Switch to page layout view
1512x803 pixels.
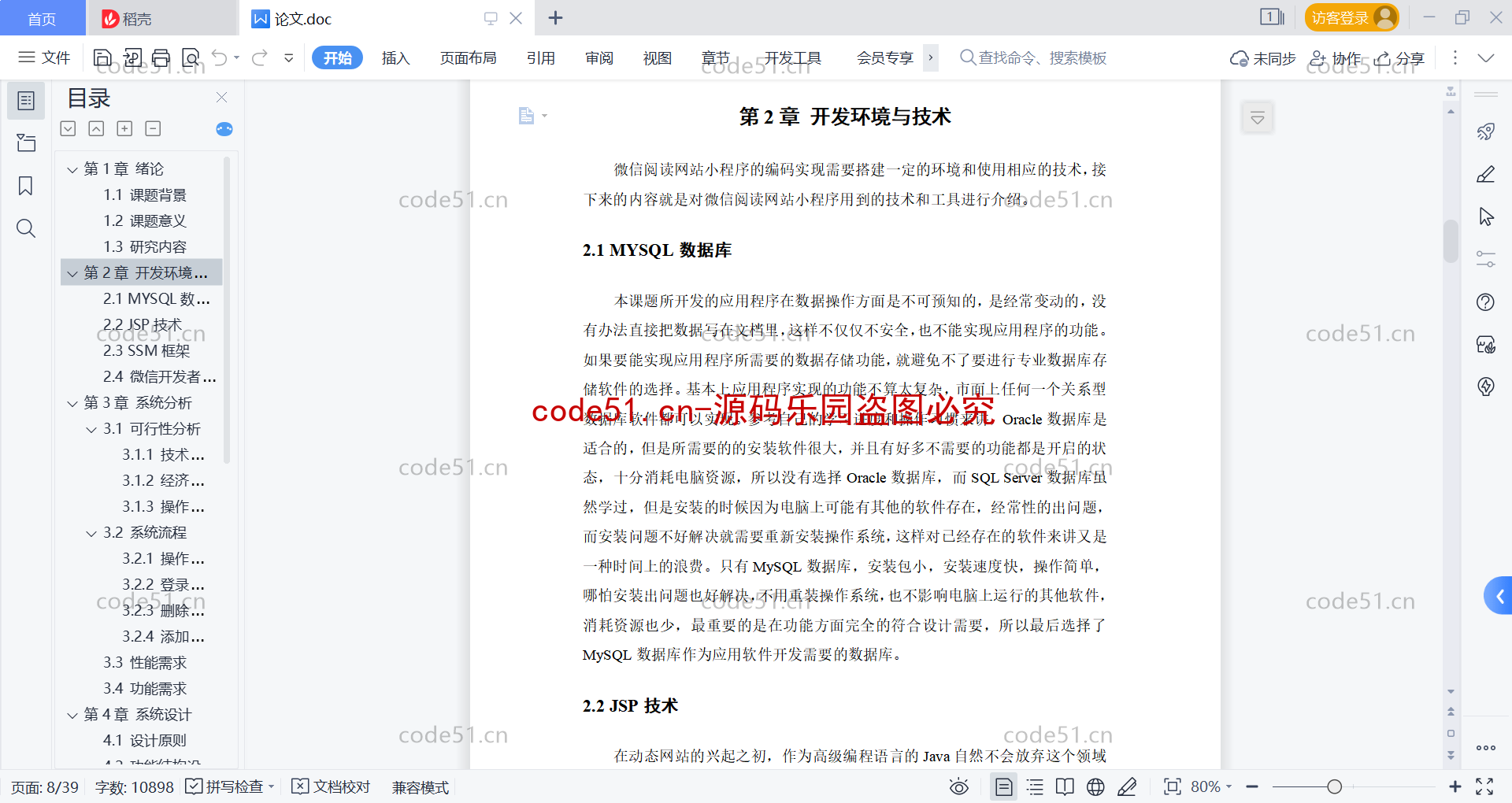coord(1003,786)
